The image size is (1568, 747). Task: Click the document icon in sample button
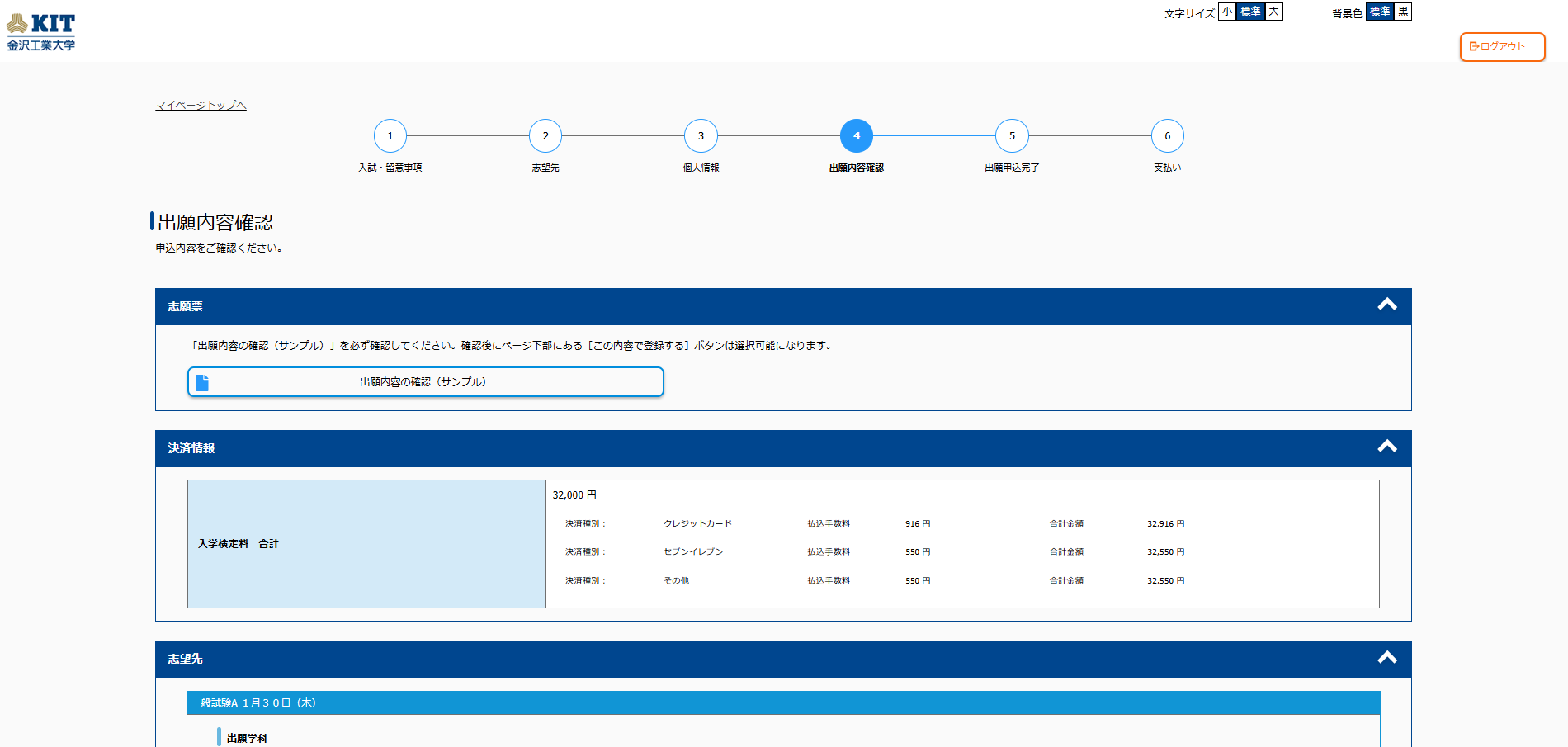pos(202,382)
